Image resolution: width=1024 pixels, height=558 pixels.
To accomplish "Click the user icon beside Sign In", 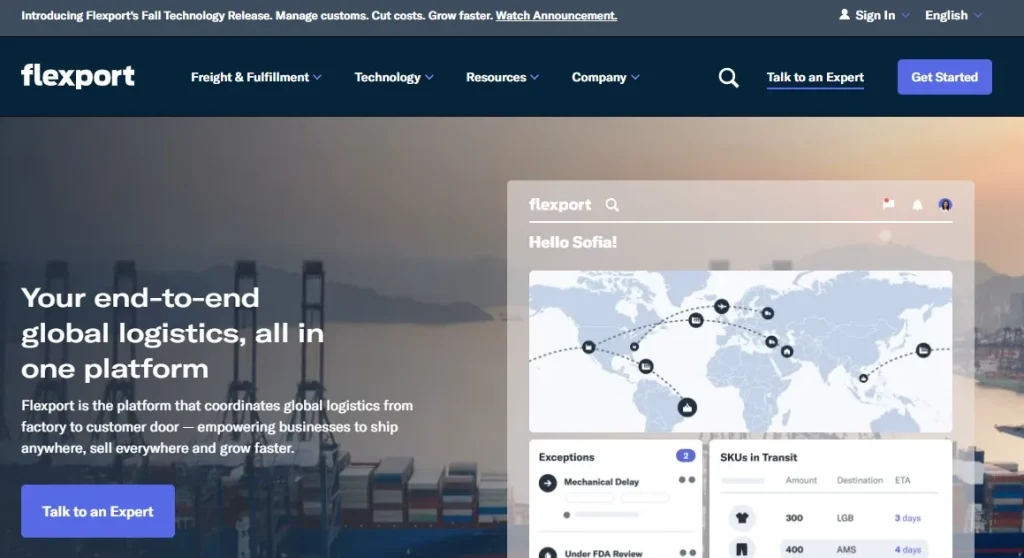I will pyautogui.click(x=844, y=14).
